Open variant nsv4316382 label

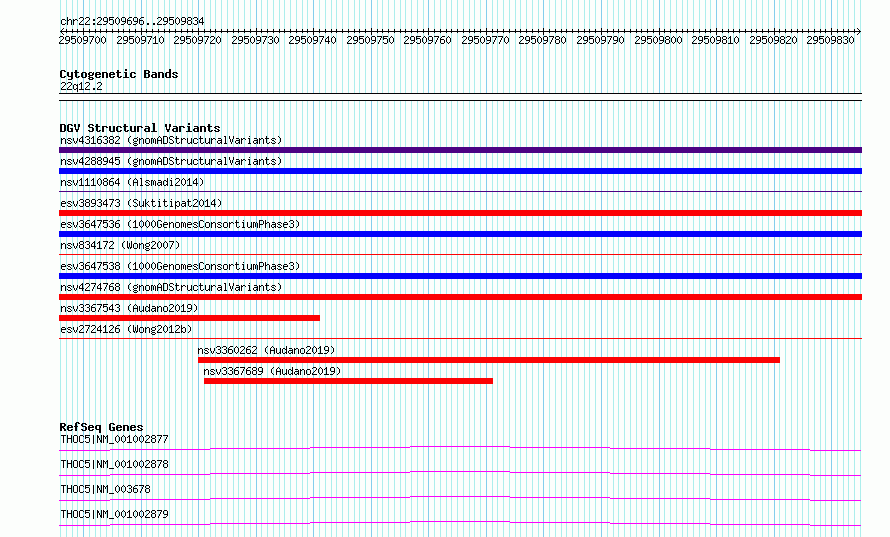(171, 140)
